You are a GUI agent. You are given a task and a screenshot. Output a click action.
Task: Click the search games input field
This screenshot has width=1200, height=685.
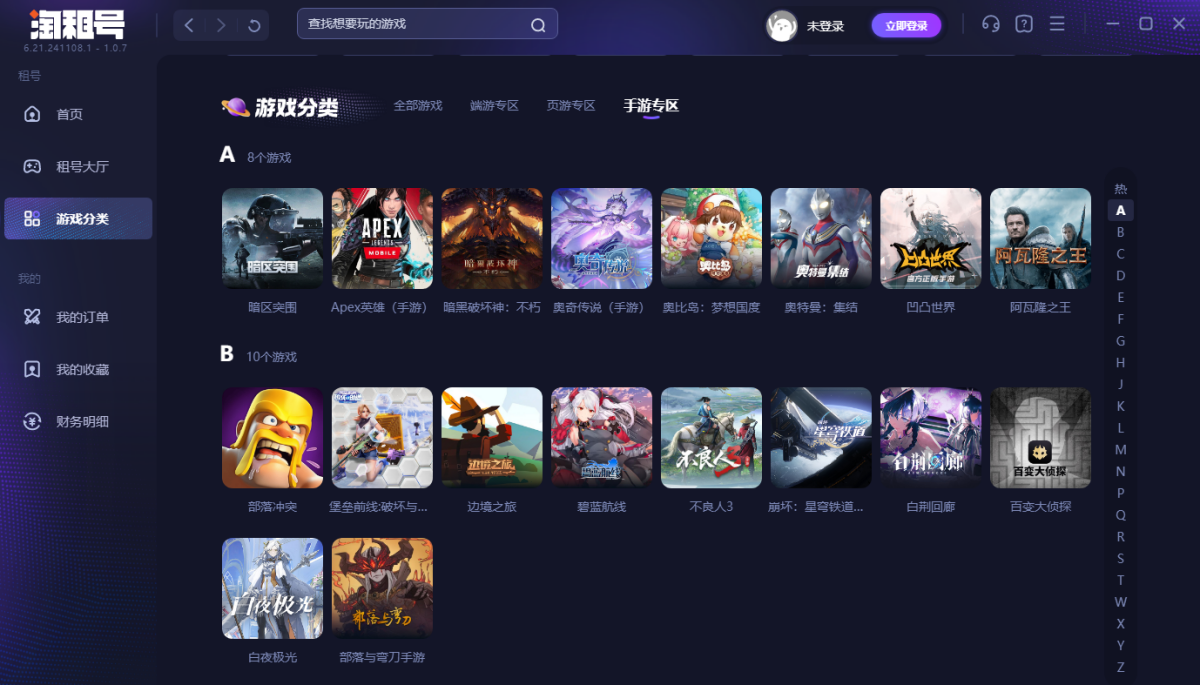[x=415, y=24]
